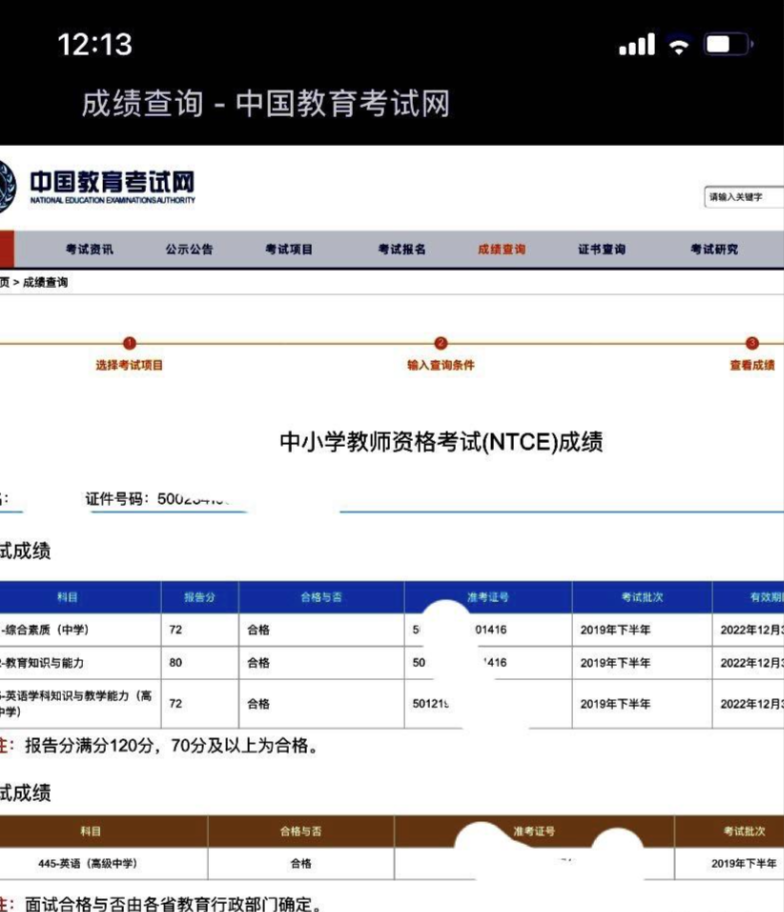Screen dimensions: 784x912
Task: Tap the 12:13 clock in status bar
Action: pos(95,44)
